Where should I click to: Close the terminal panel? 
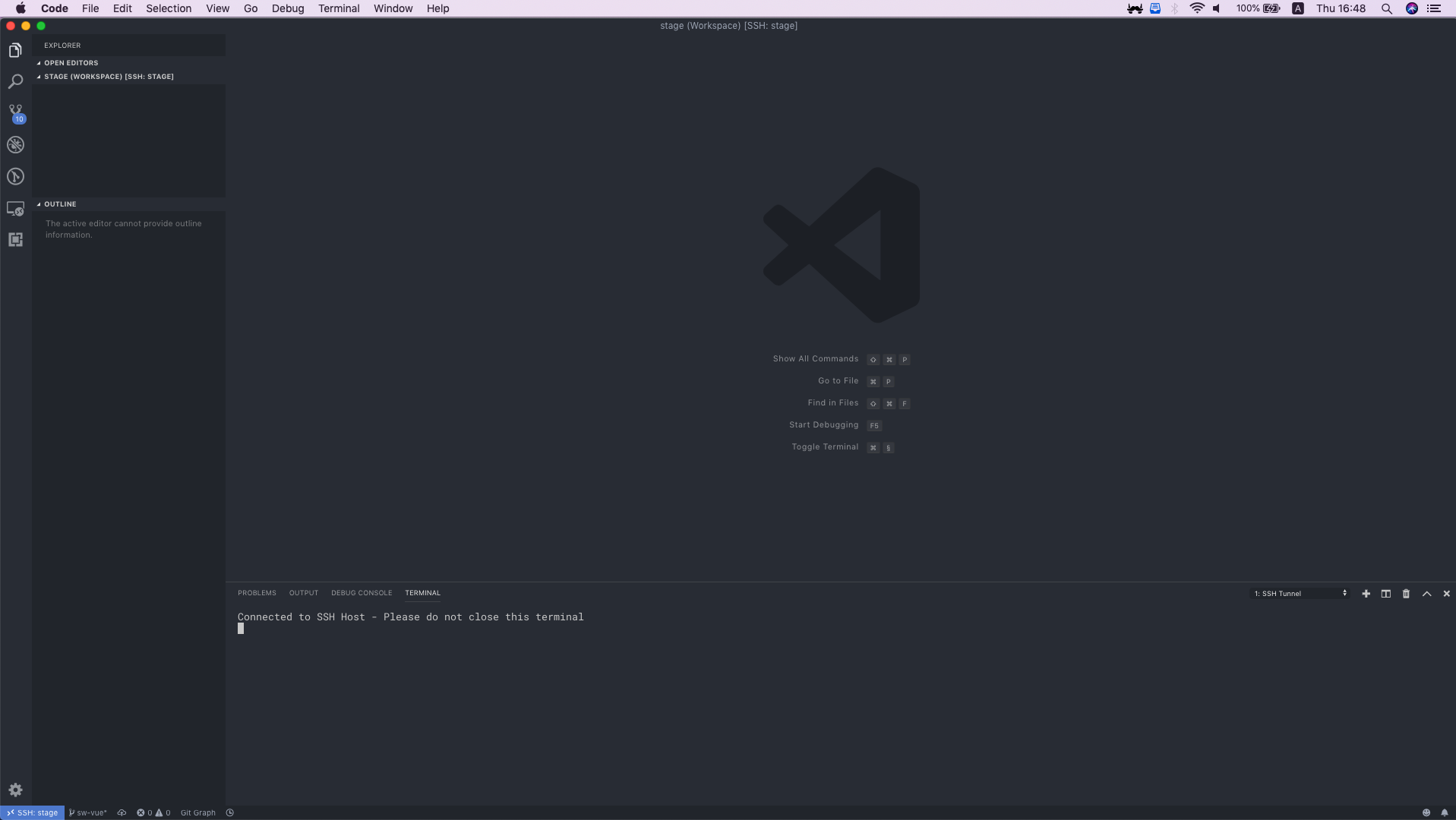pos(1446,594)
